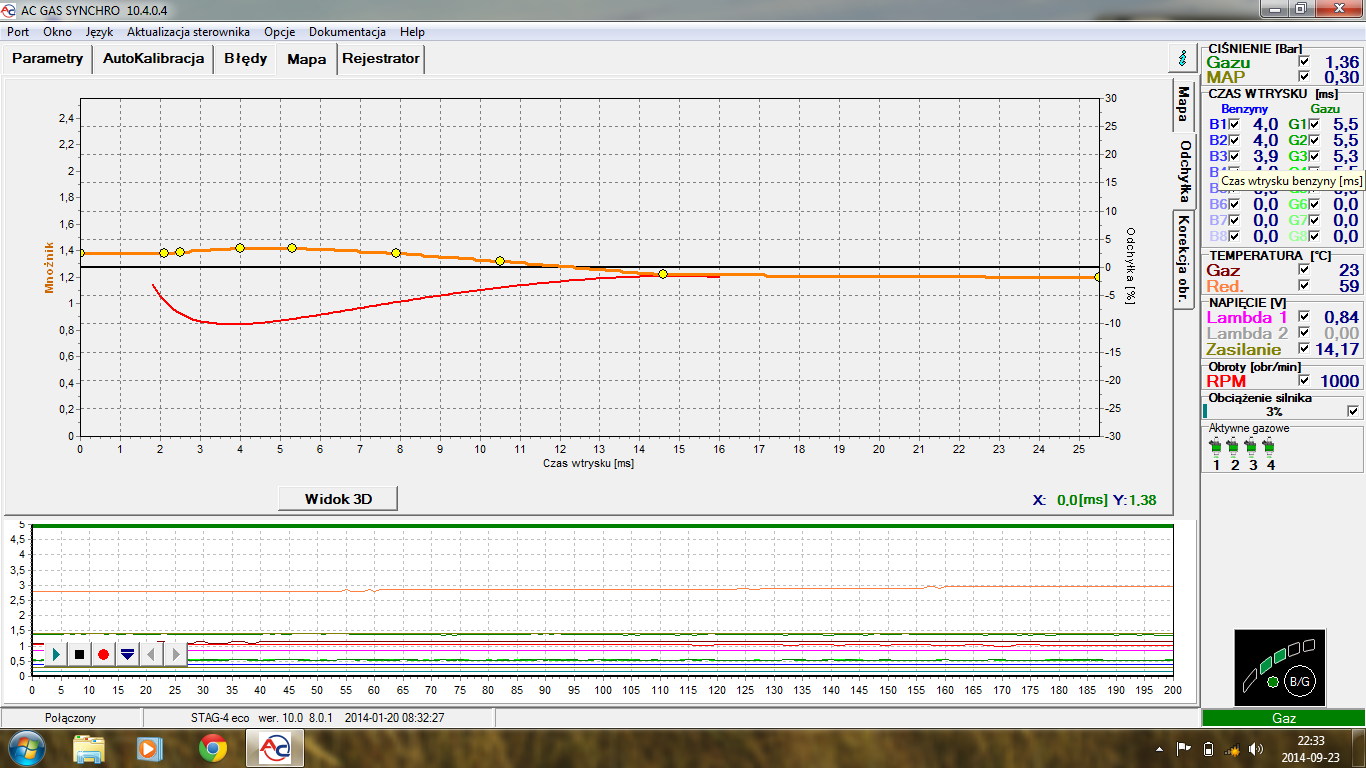The width and height of the screenshot is (1366, 768).
Task: Click active gas injector icon 3
Action: pyautogui.click(x=1252, y=447)
